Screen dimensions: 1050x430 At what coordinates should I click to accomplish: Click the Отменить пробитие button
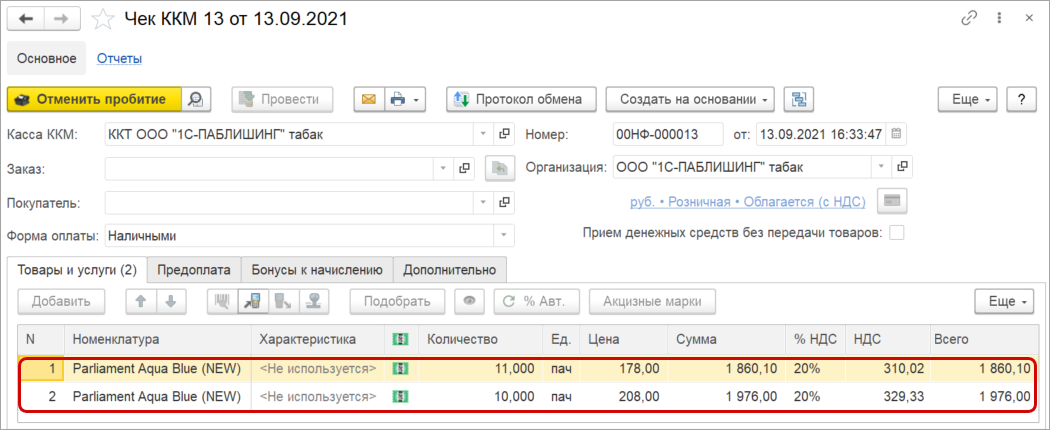pos(94,99)
